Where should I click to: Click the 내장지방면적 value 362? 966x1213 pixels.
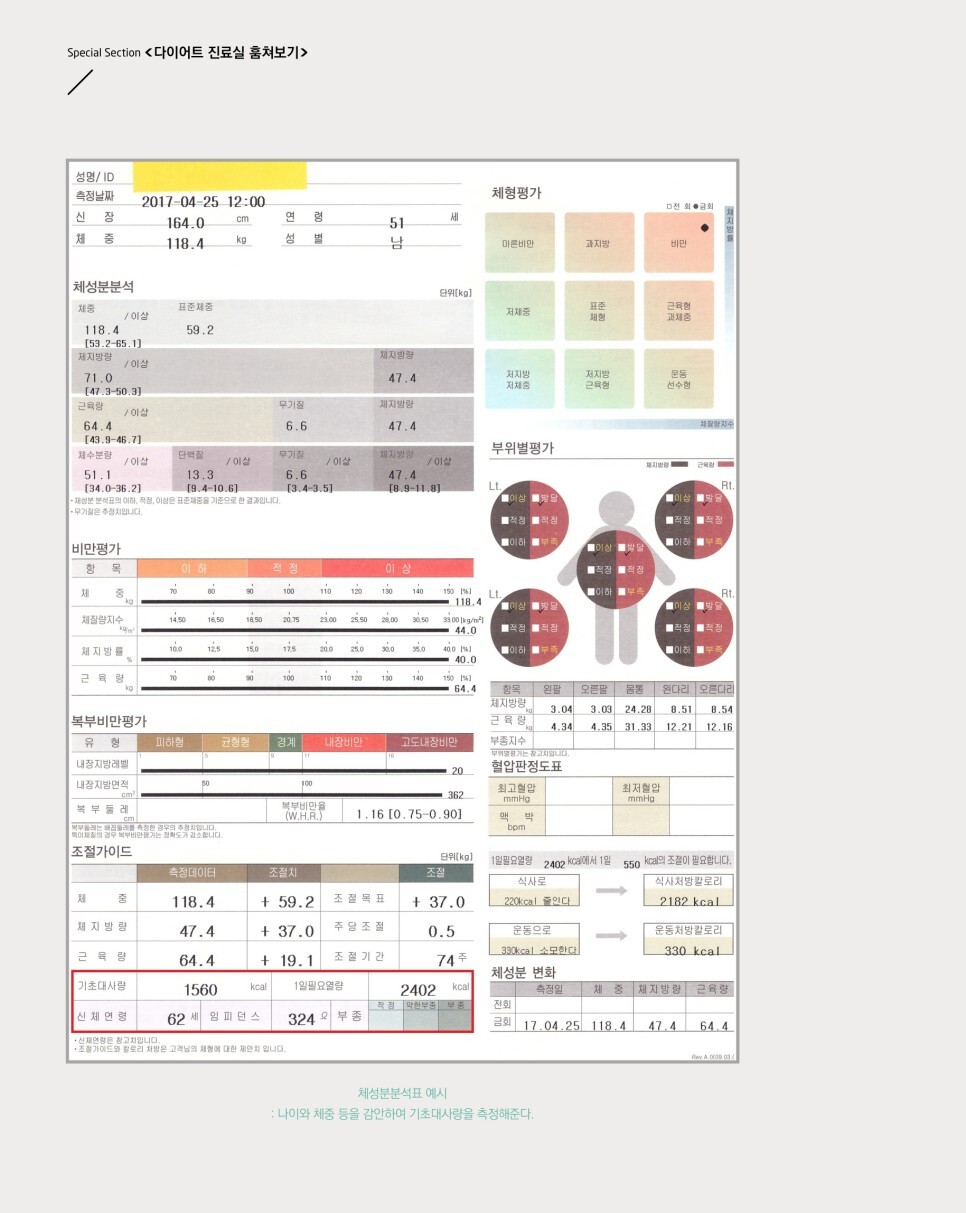[455, 795]
